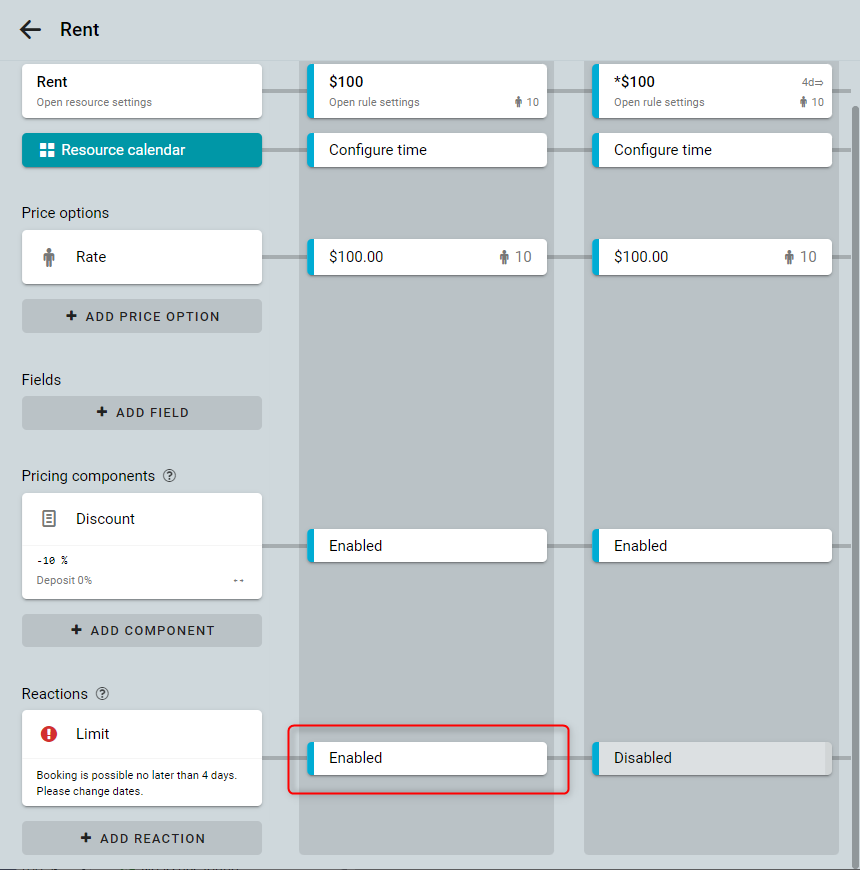860x870 pixels.
Task: Toggle second column Discount Enabled cell
Action: 712,546
